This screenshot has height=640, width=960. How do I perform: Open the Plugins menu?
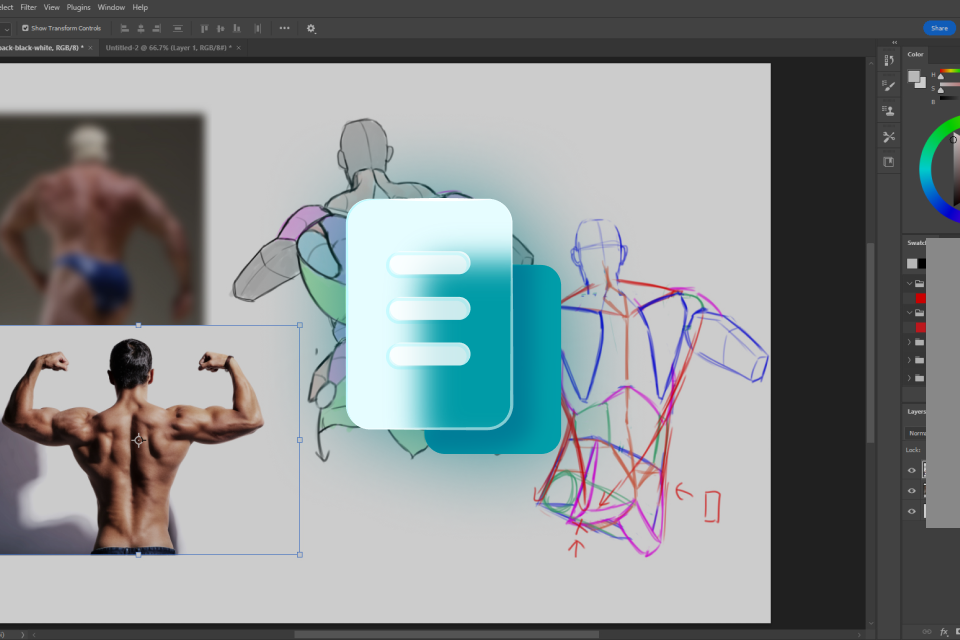(x=78, y=7)
